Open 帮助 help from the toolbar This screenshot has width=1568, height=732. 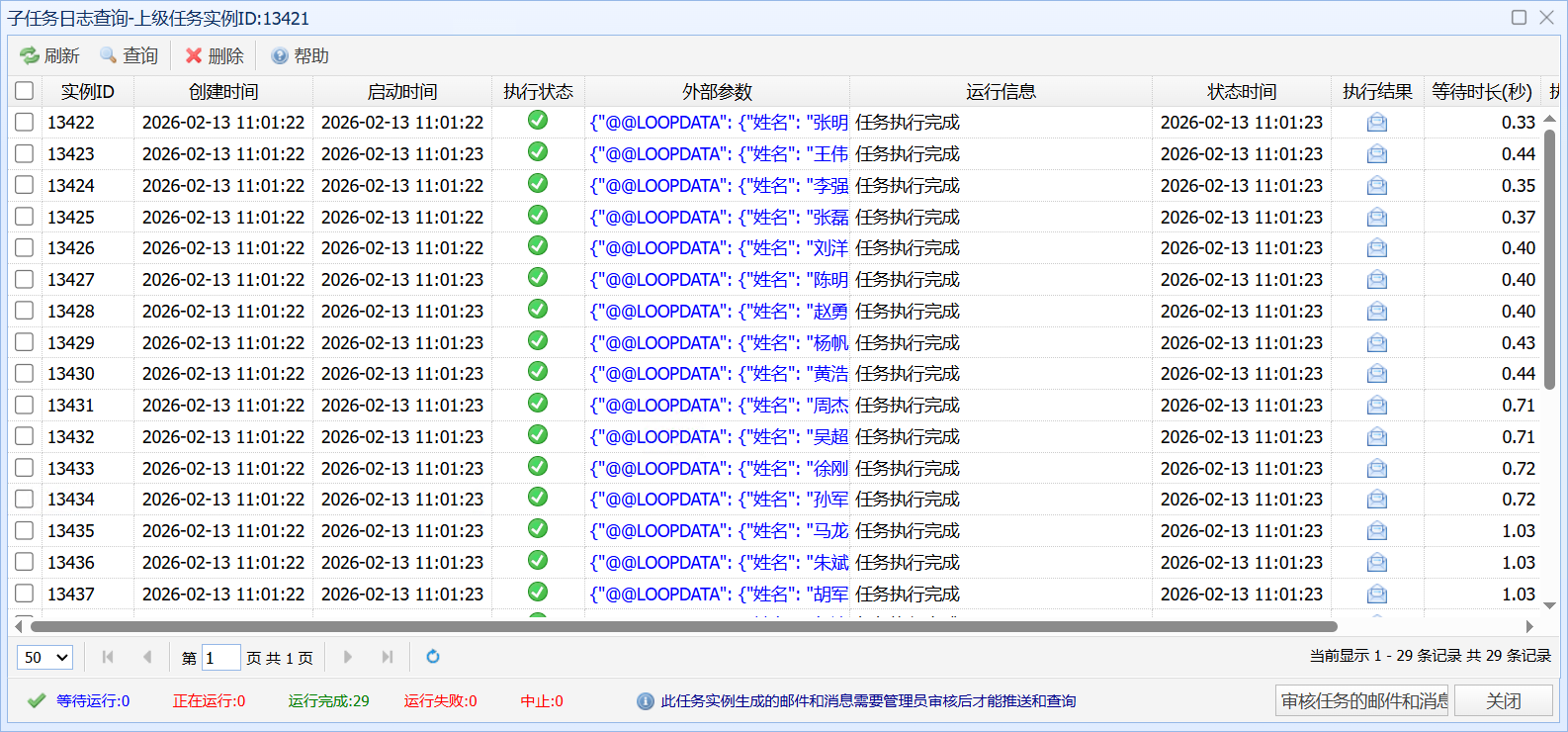(300, 56)
